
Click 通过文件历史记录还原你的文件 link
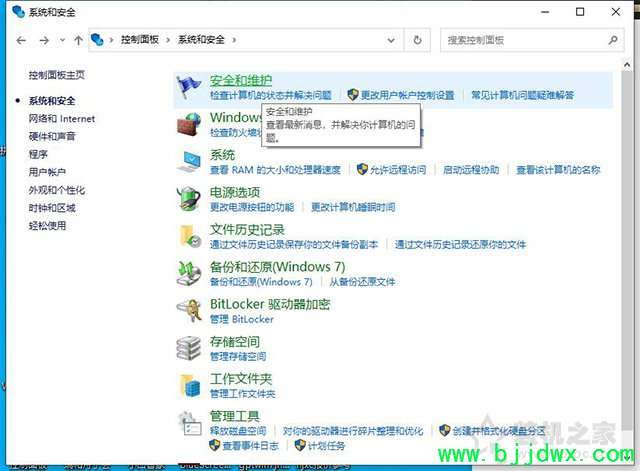pos(460,244)
